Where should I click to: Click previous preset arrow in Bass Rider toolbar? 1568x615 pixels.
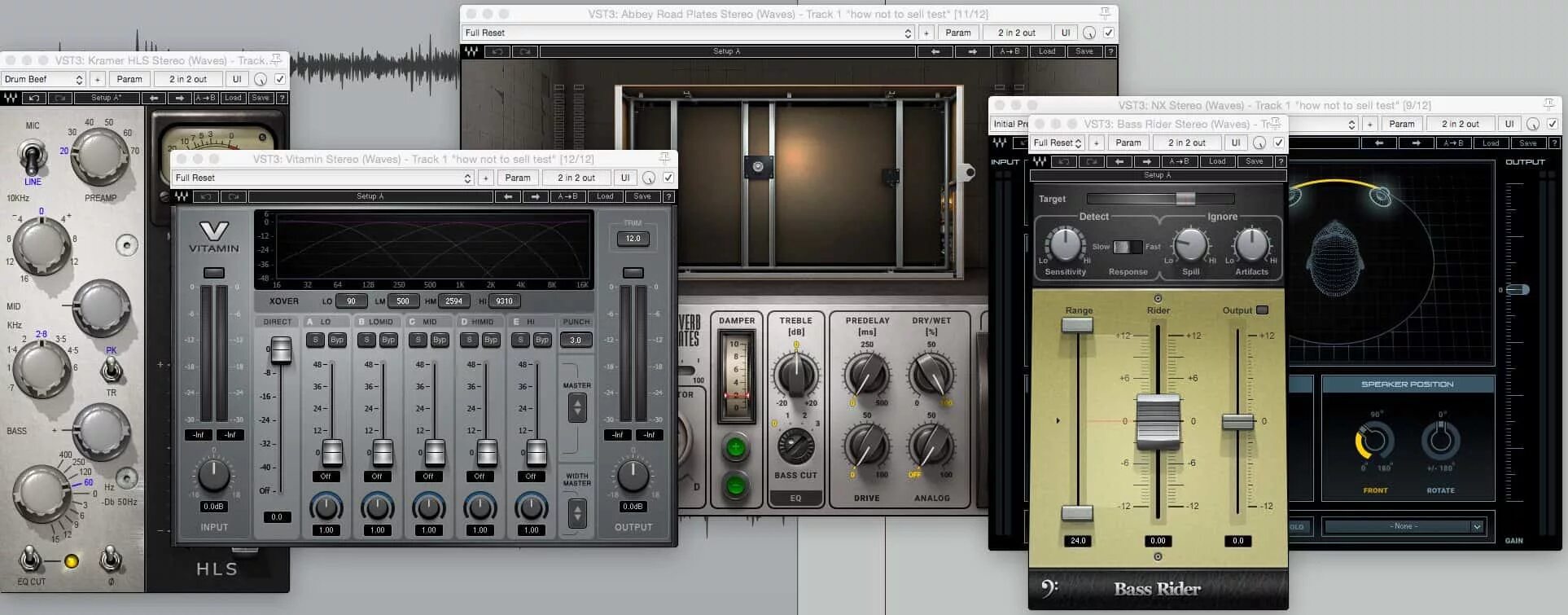click(1119, 161)
